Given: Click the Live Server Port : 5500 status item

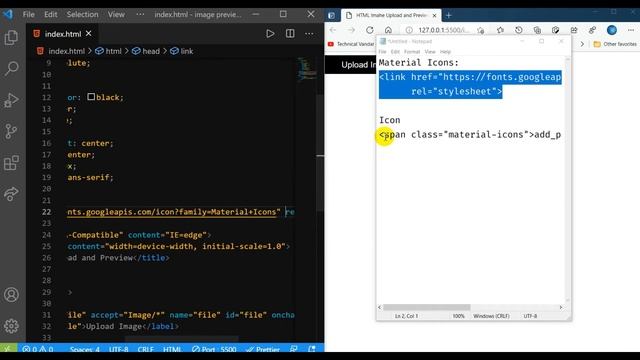Looking at the screenshot, I should pos(214,349).
